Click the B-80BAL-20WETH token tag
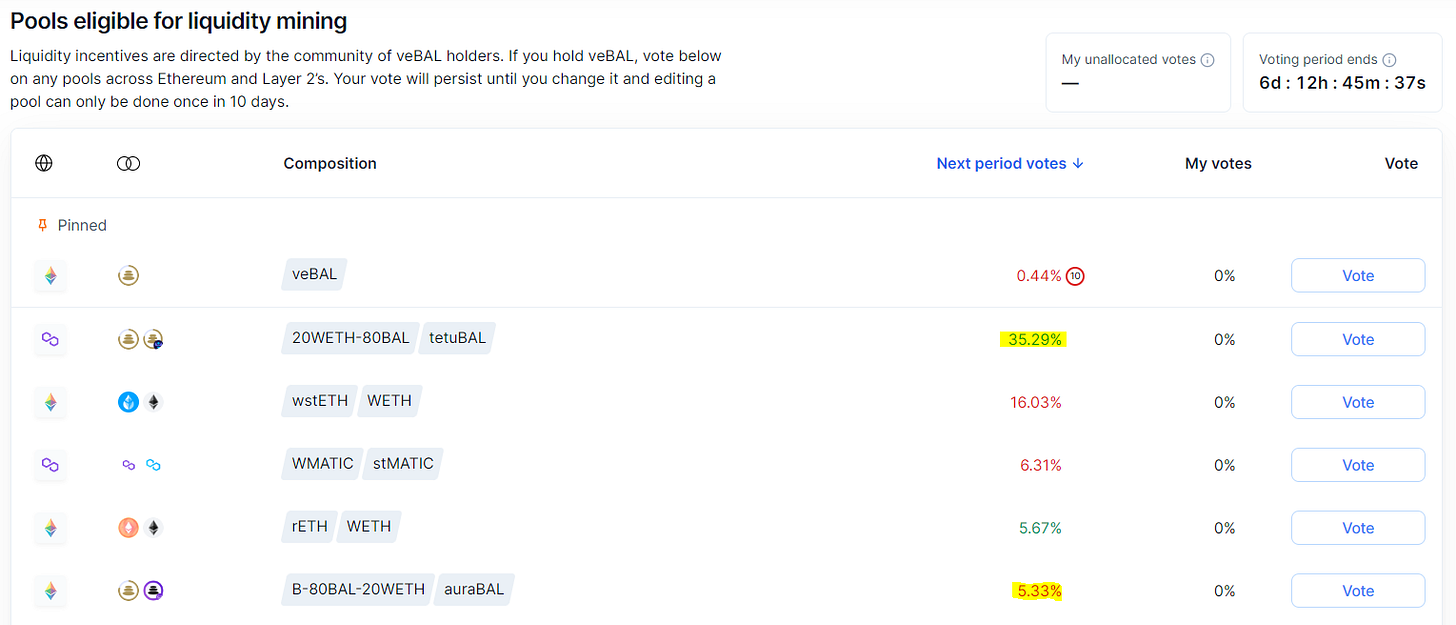Screen dimensions: 1456x625 coord(358,590)
